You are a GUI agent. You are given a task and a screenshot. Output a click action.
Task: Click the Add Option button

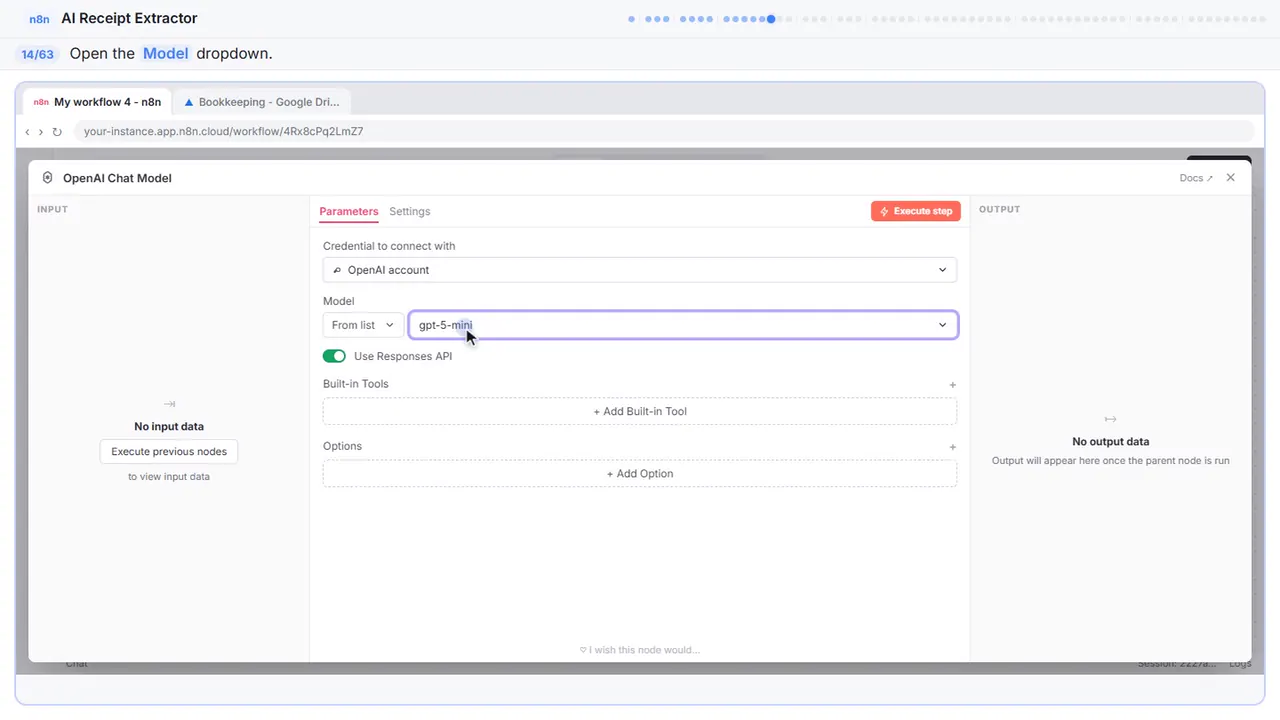[x=640, y=474]
